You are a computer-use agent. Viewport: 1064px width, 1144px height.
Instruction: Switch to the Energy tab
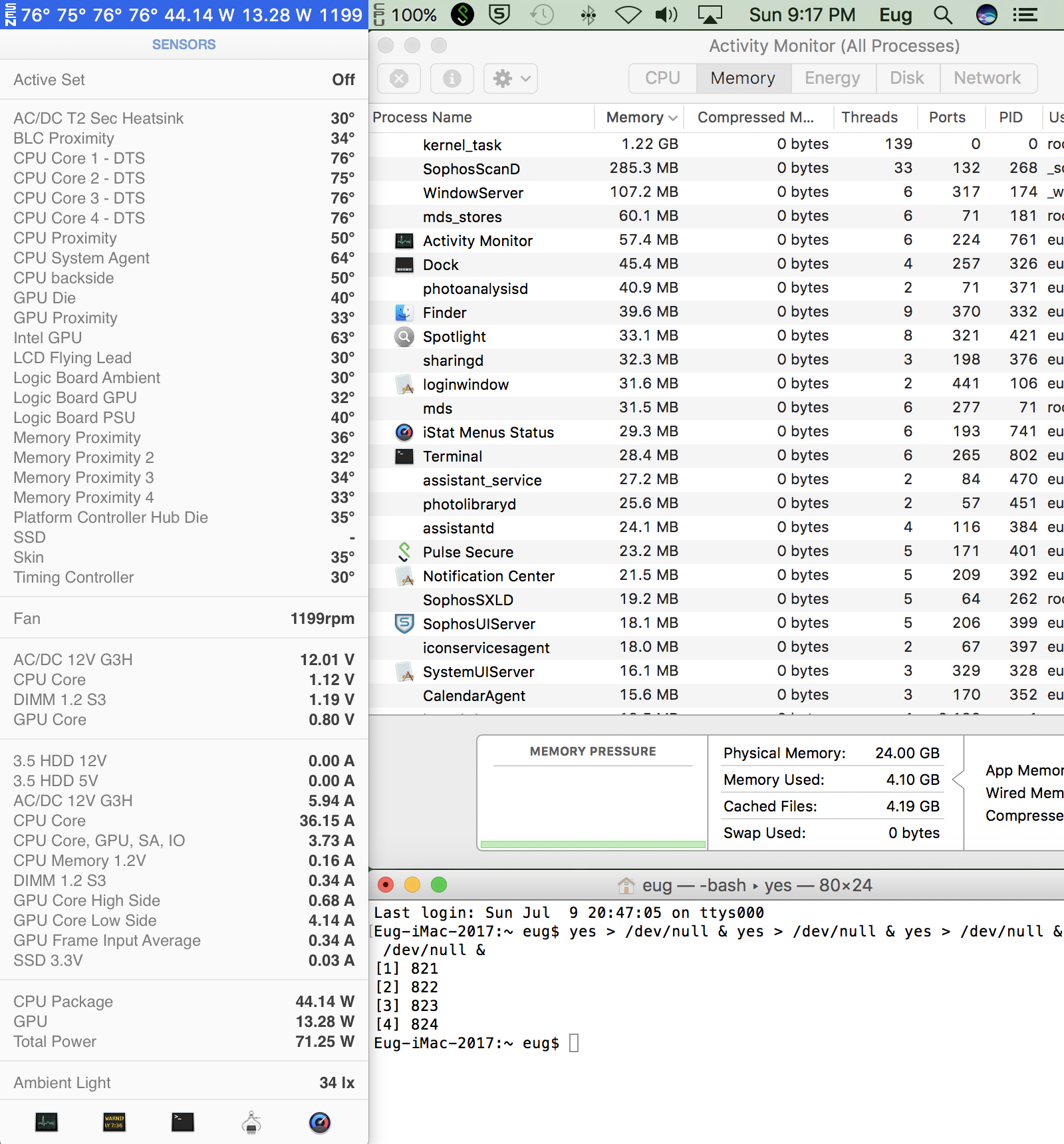[x=833, y=78]
